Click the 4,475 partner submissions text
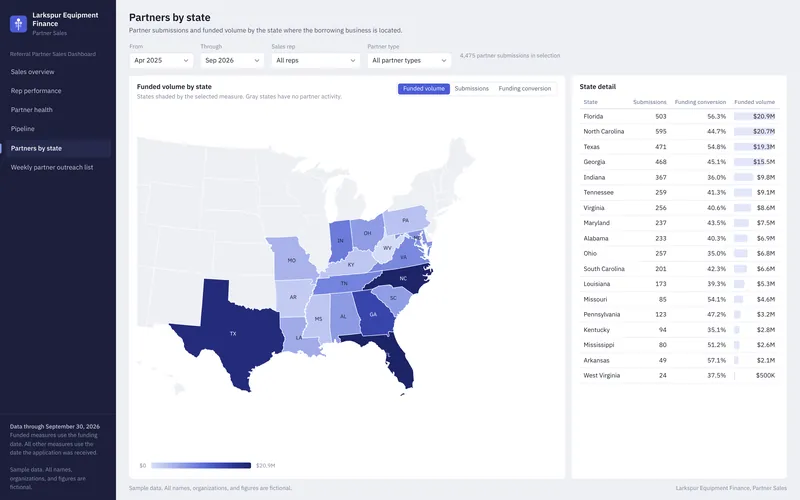The image size is (800, 500). coord(510,56)
